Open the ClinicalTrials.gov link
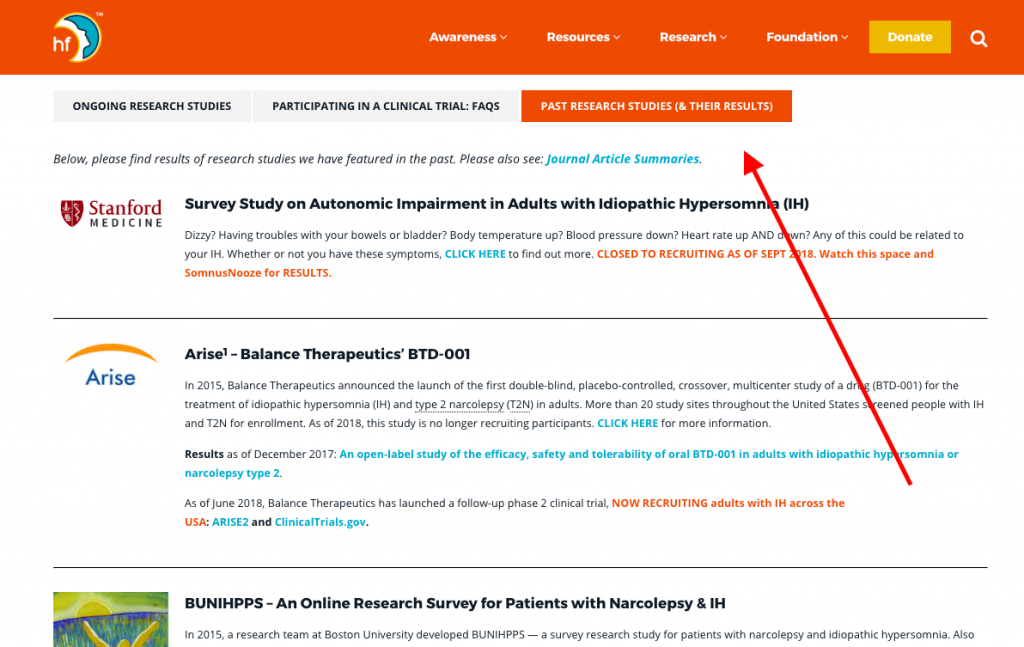The width and height of the screenshot is (1024, 647). click(x=320, y=522)
